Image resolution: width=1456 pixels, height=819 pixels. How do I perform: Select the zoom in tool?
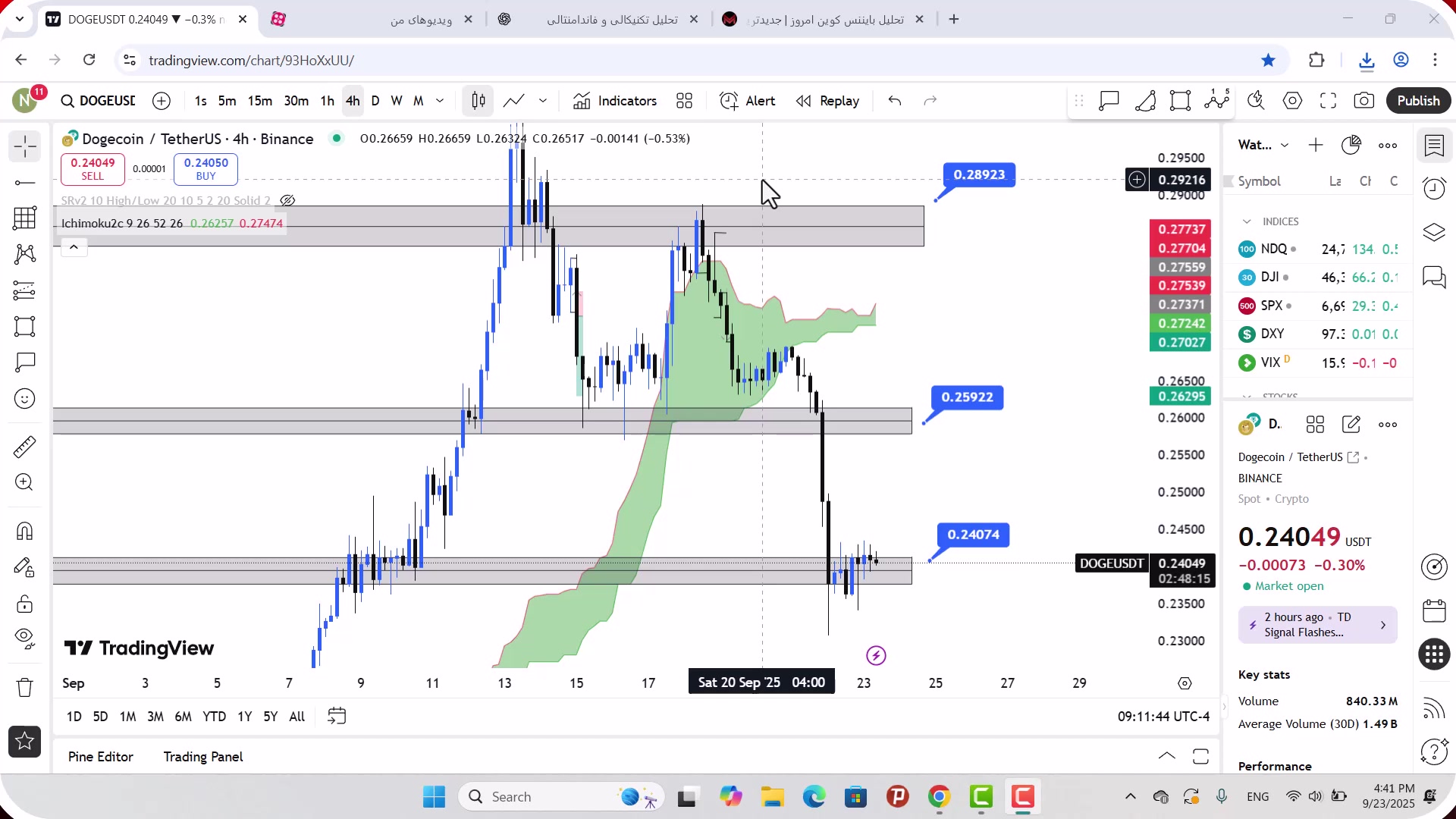coord(25,482)
